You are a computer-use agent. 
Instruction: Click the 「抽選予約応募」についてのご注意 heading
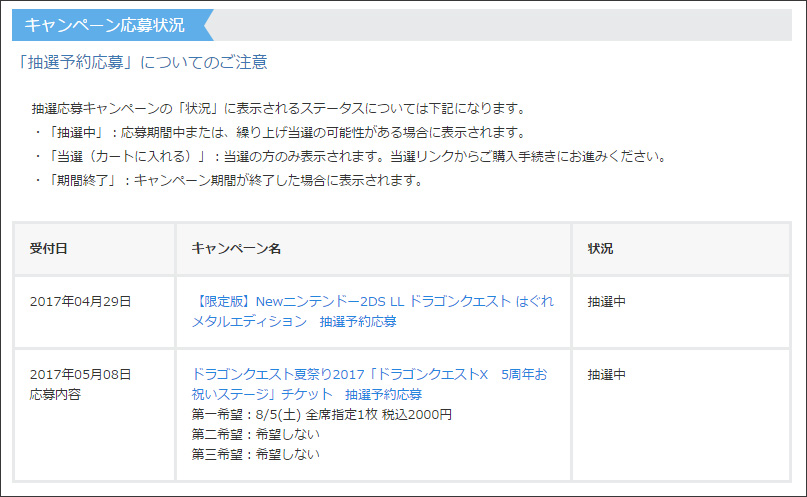[x=142, y=62]
